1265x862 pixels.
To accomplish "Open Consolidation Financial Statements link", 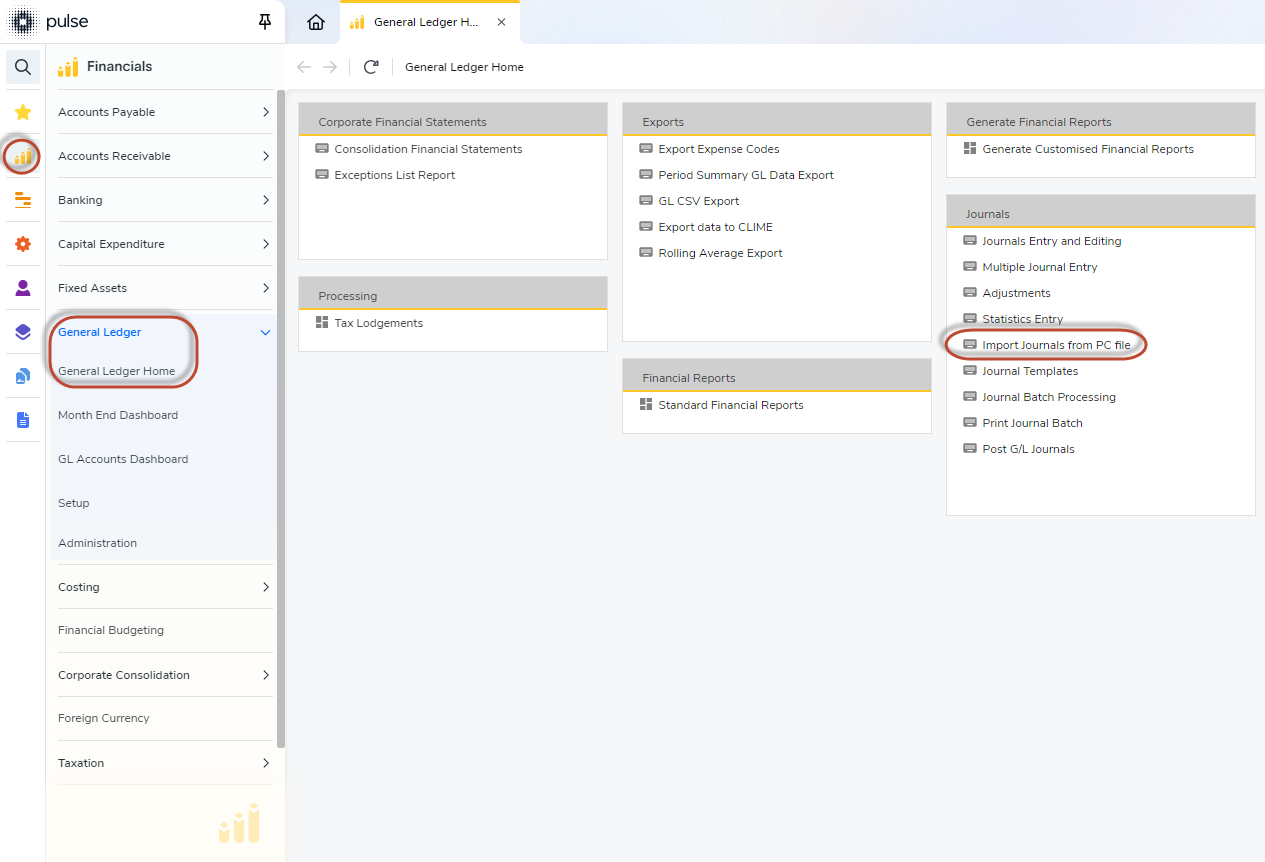I will (428, 149).
